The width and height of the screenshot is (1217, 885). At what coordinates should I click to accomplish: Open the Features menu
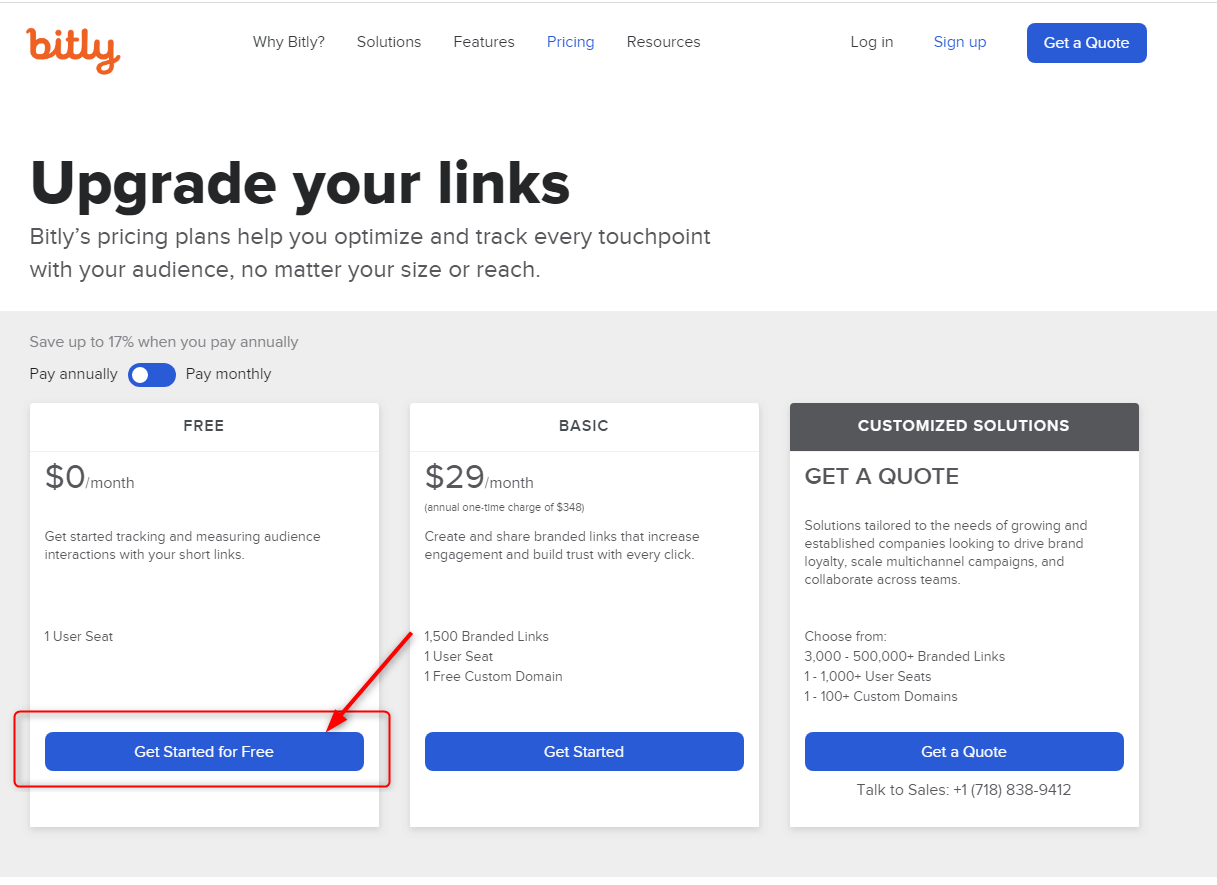click(x=484, y=42)
